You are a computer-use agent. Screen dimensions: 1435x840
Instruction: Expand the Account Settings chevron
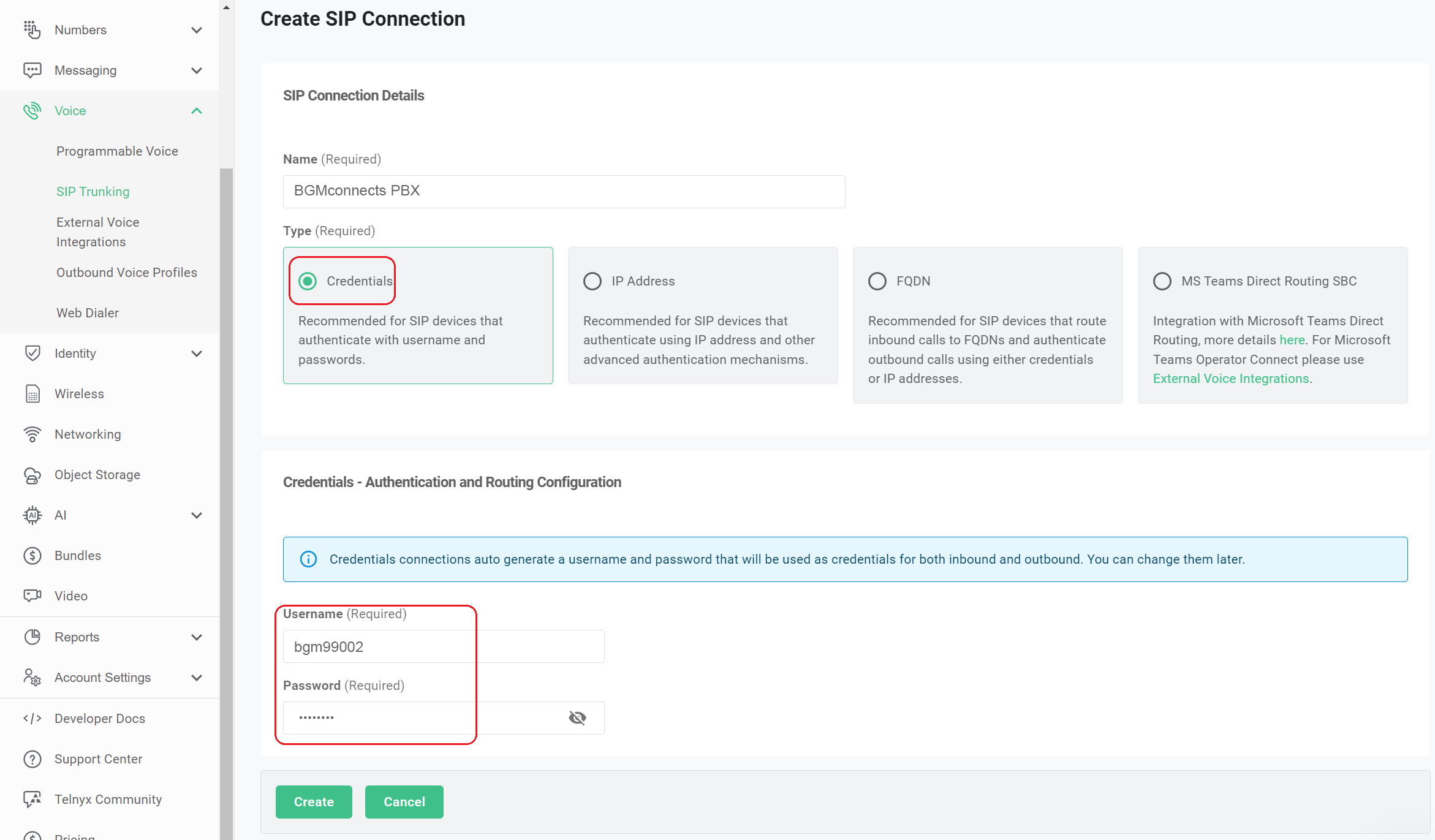click(x=197, y=678)
